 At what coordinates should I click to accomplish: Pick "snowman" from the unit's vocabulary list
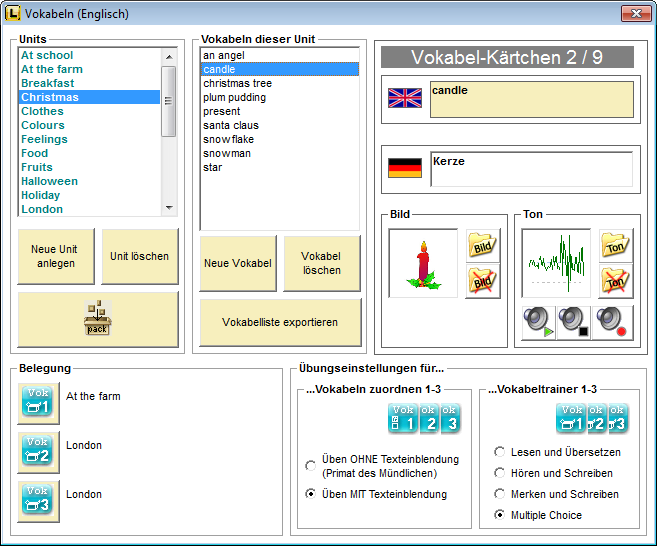click(x=227, y=153)
